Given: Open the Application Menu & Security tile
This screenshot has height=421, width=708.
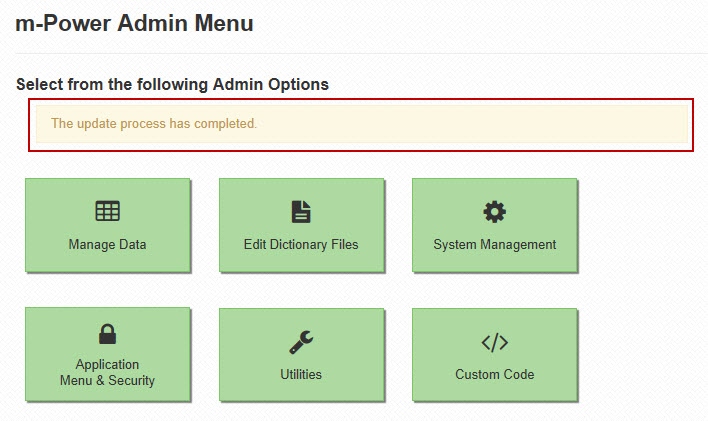Looking at the screenshot, I should tap(107, 354).
